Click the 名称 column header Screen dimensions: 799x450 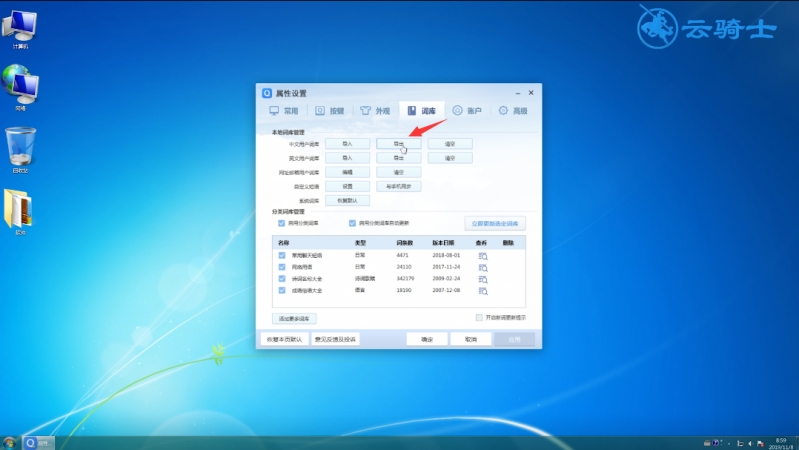284,243
